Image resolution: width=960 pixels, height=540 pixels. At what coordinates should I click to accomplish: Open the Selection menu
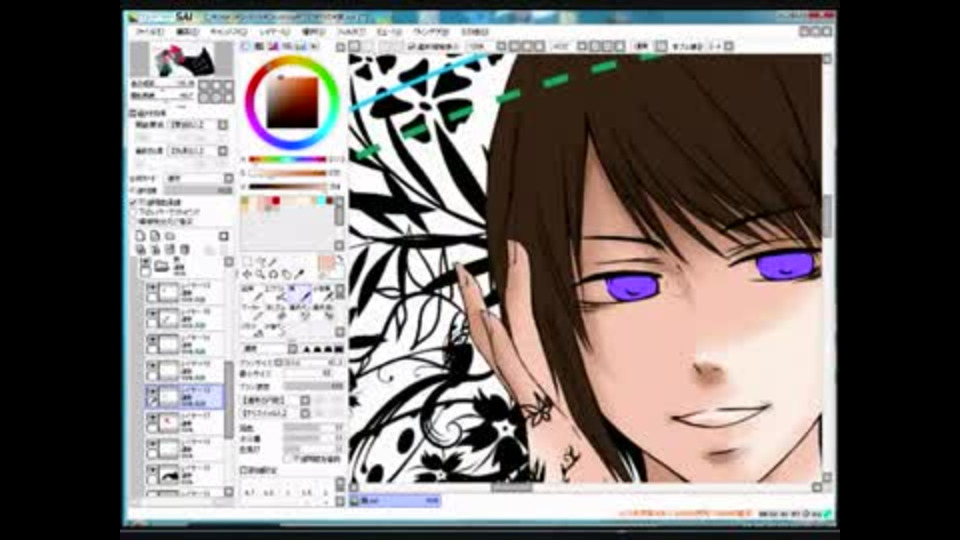point(313,32)
